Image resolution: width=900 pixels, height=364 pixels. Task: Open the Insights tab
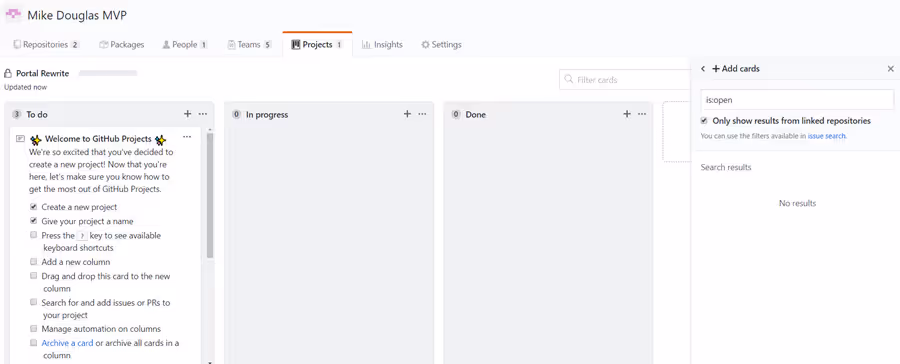382,44
